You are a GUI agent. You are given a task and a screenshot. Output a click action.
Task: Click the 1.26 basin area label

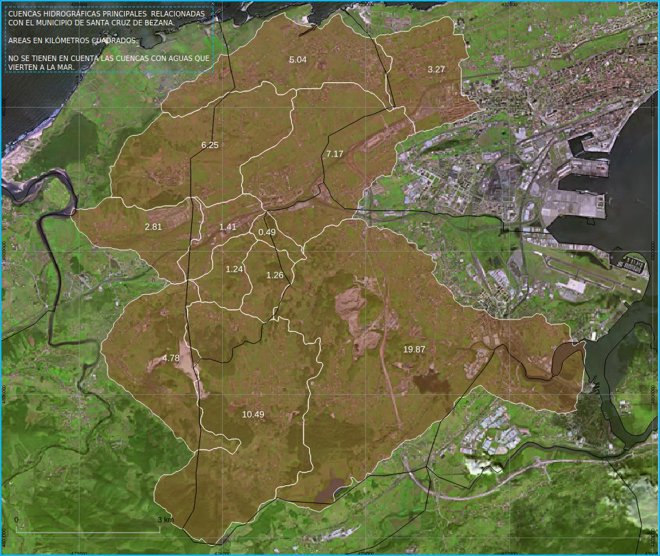pyautogui.click(x=275, y=275)
